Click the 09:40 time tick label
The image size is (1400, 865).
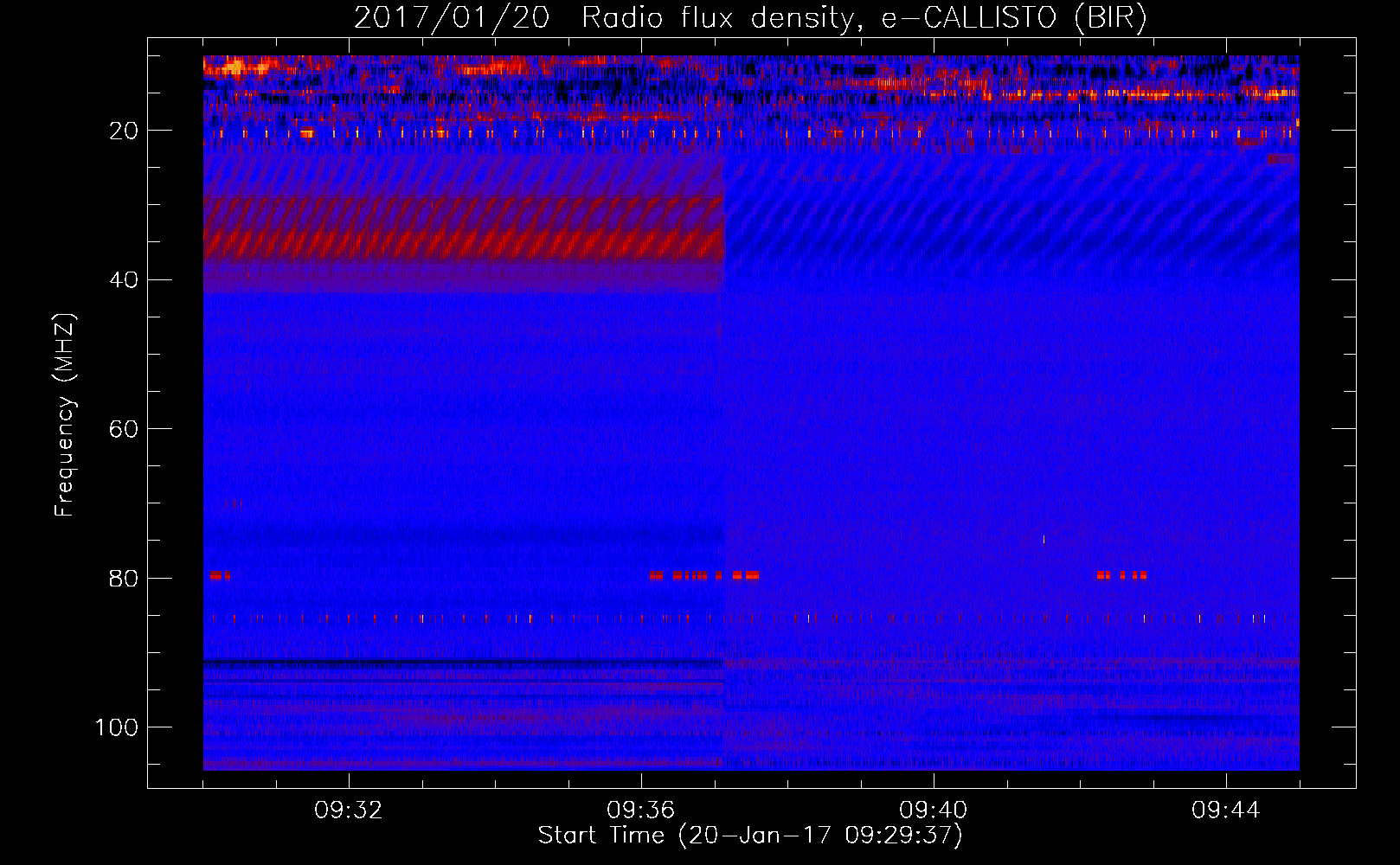[x=934, y=811]
